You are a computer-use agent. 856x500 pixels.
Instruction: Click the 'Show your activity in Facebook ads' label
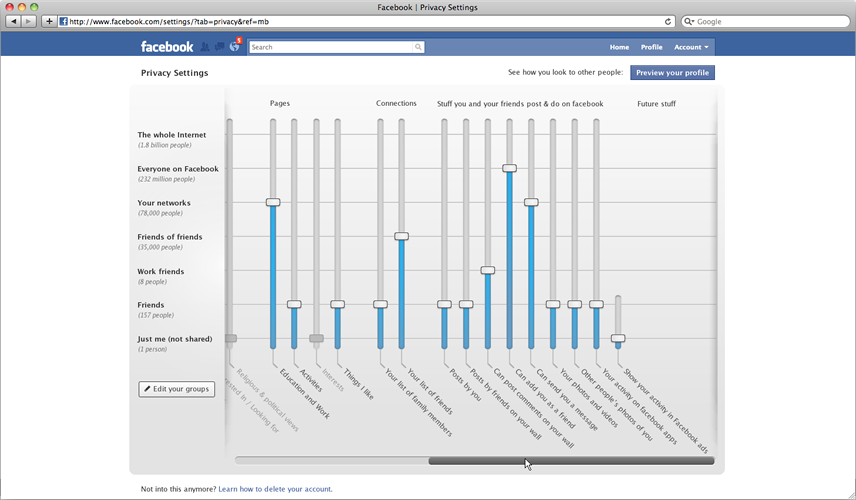(x=666, y=411)
